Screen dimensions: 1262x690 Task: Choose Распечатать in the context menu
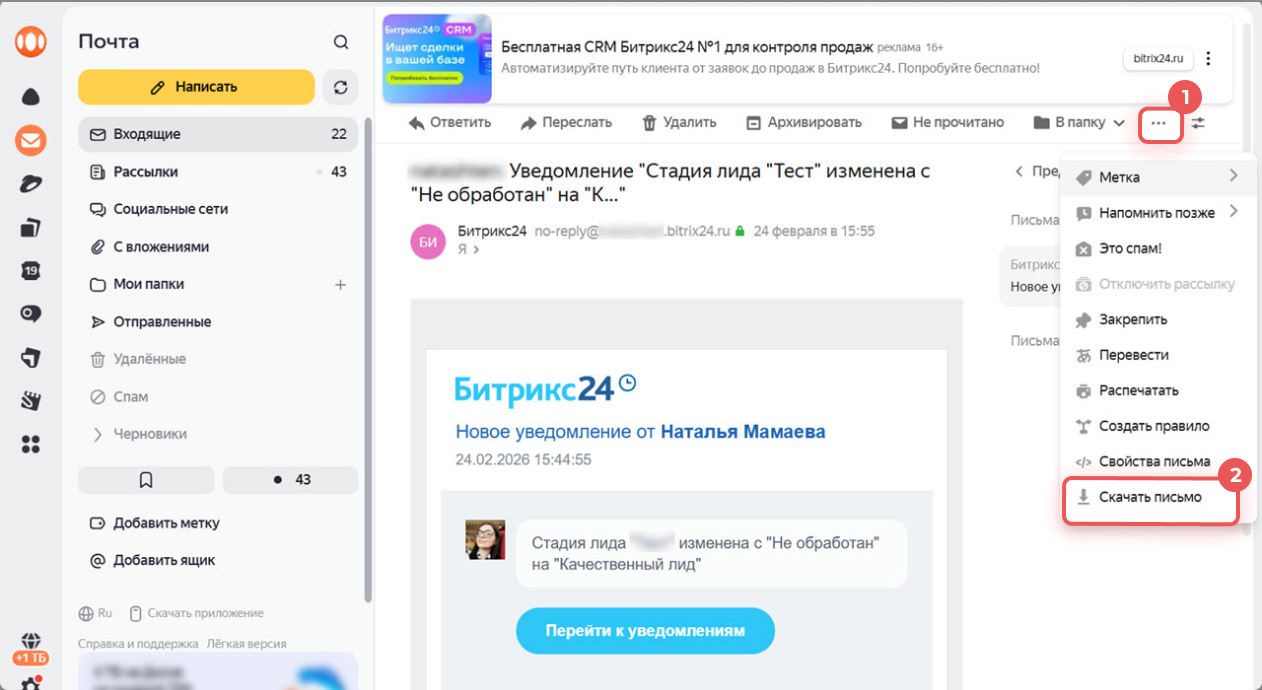click(1138, 390)
